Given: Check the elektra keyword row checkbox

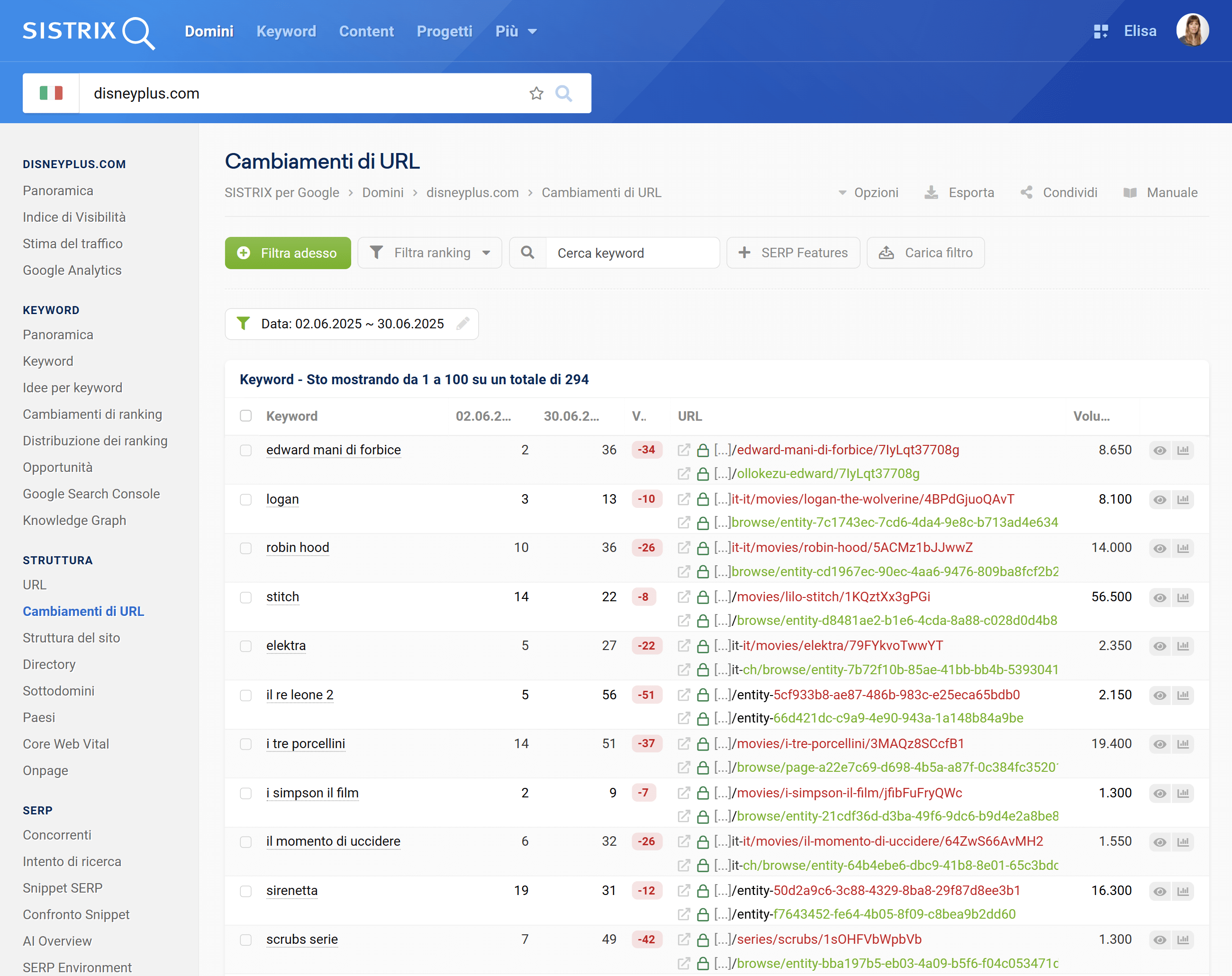Looking at the screenshot, I should point(246,646).
